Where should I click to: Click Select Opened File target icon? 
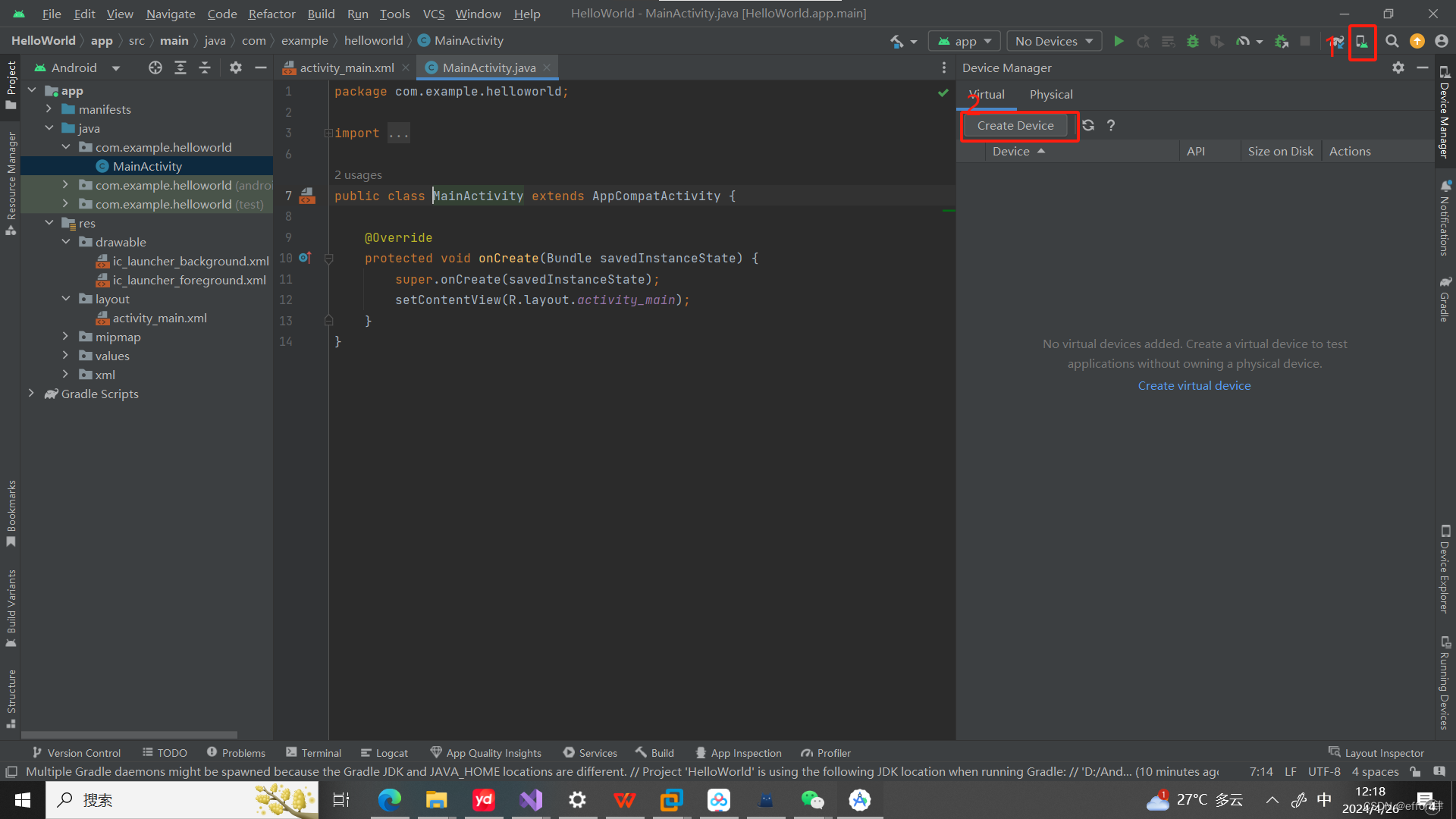(x=155, y=68)
